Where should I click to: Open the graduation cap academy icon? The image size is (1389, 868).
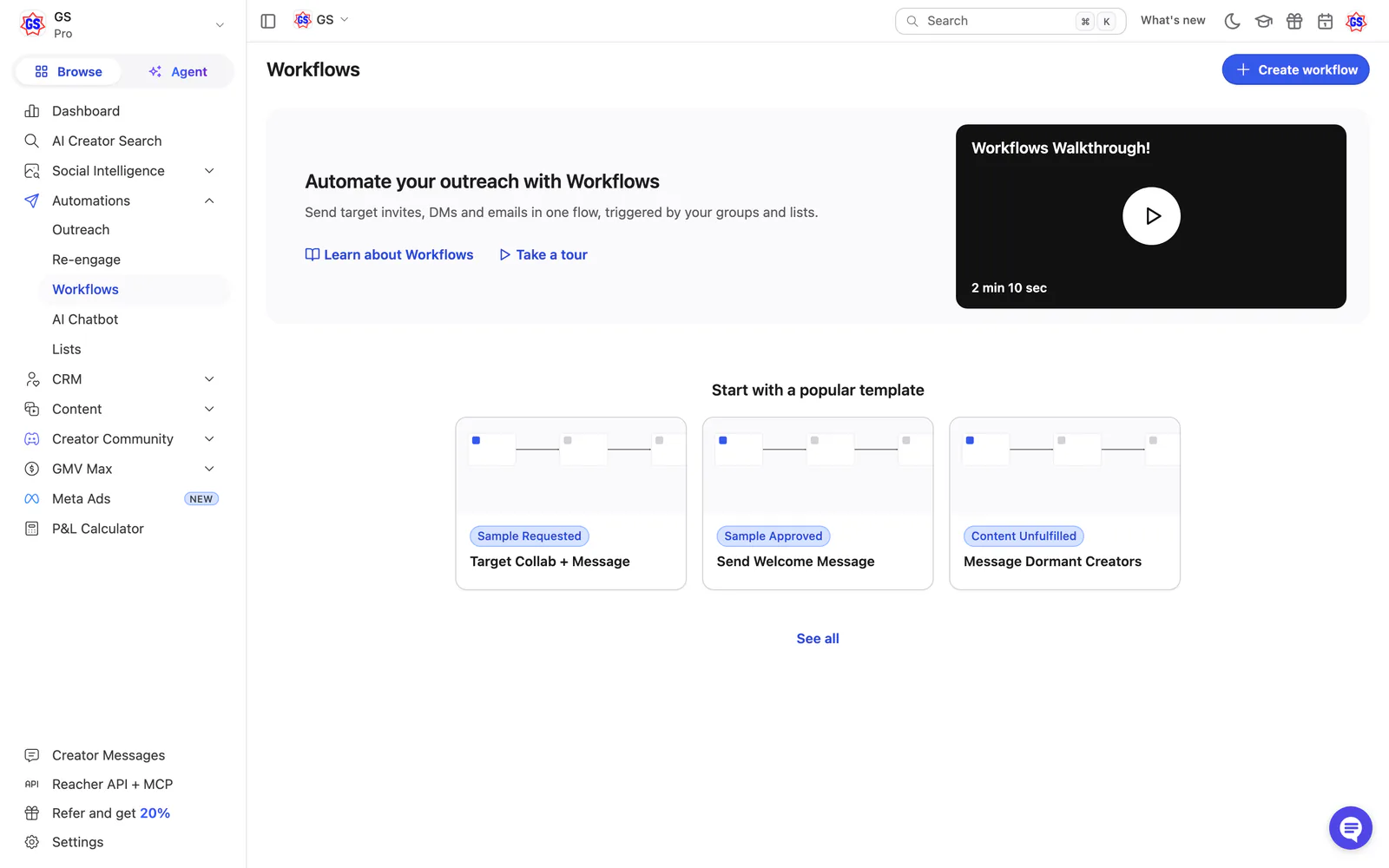(x=1263, y=21)
